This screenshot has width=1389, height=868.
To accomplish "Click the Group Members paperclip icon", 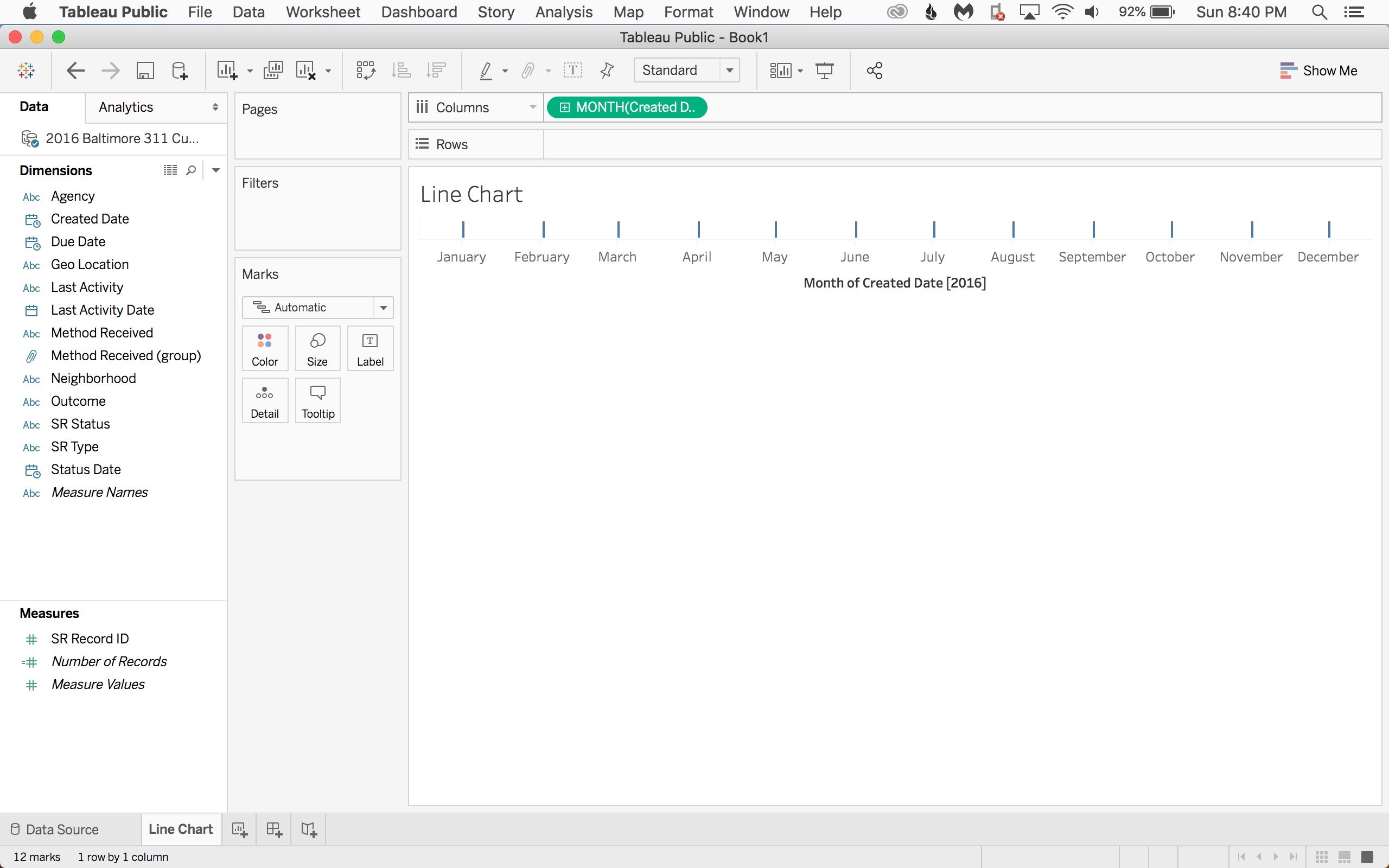I will (x=528, y=71).
